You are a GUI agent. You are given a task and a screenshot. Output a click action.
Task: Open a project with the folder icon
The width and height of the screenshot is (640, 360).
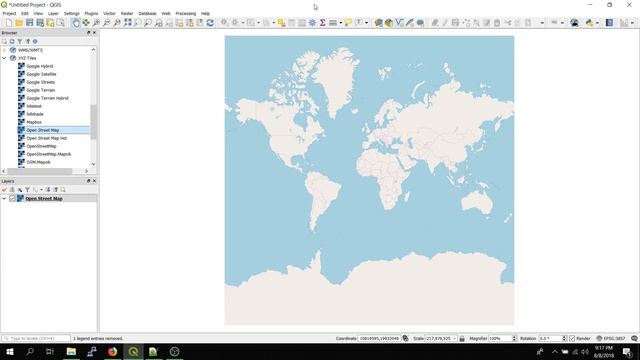[19, 23]
